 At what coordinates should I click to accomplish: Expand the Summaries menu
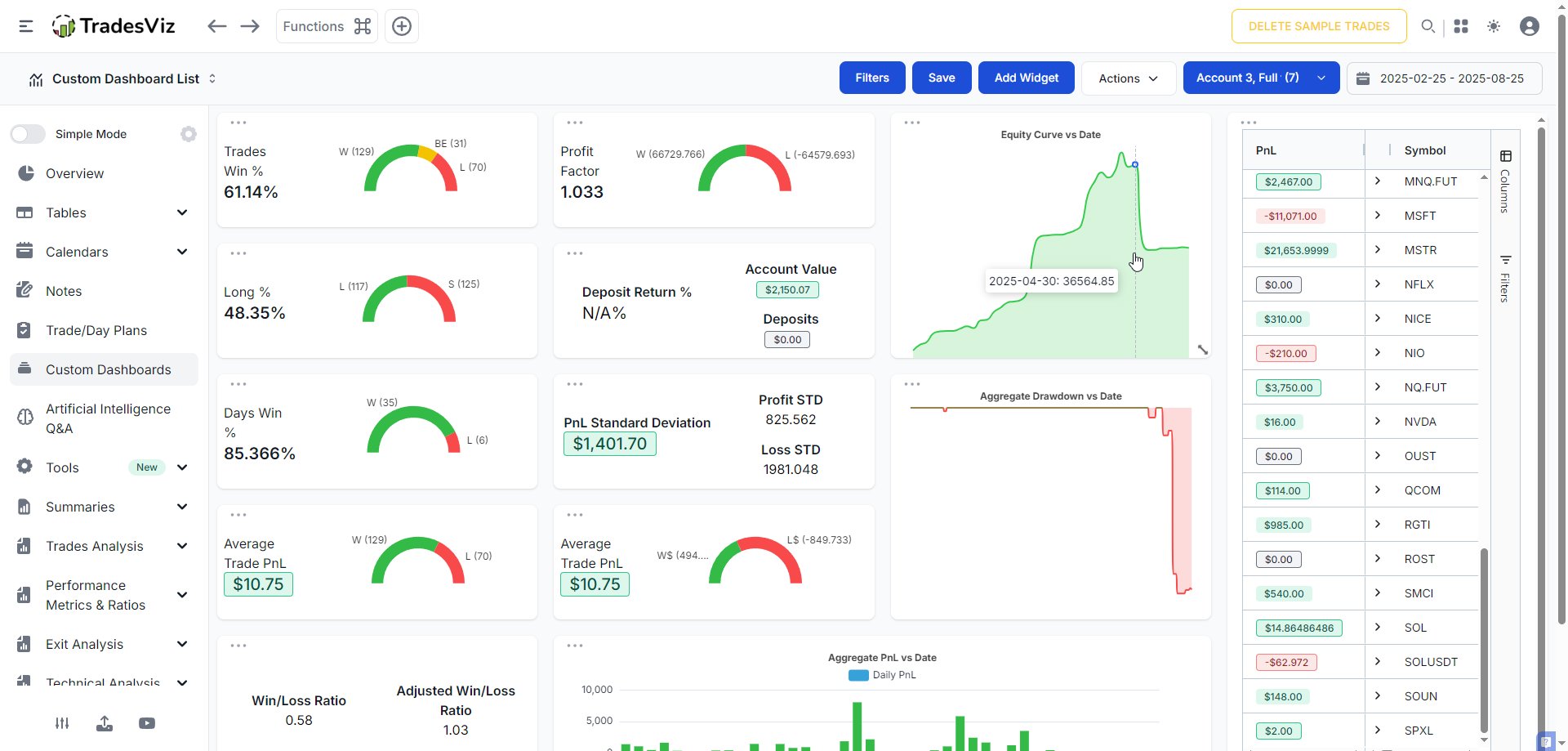(104, 507)
